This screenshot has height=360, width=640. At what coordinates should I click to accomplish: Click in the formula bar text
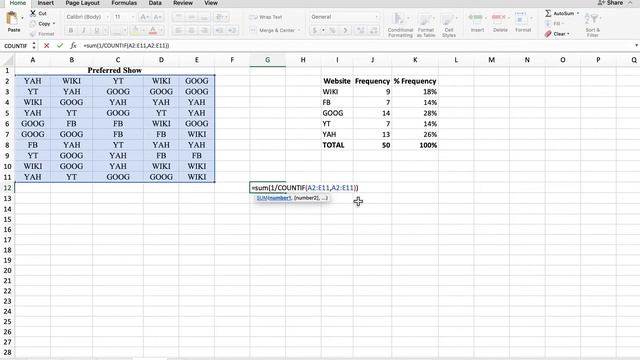point(126,46)
